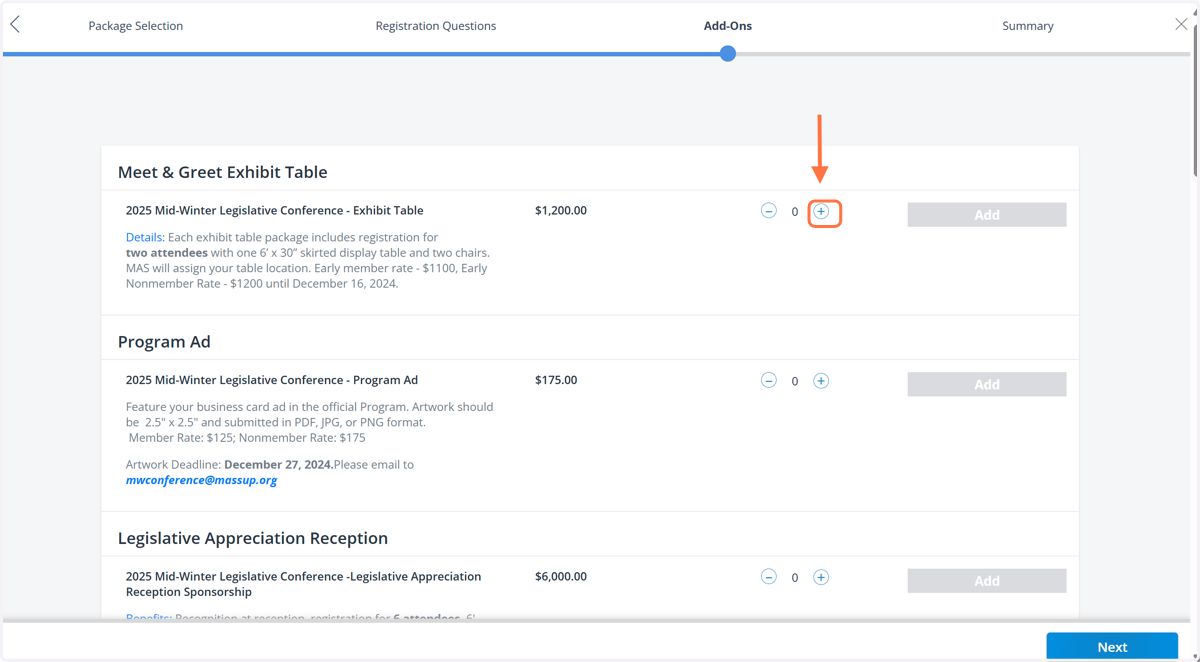Select the Add-Ons step
This screenshot has width=1200, height=662.
(728, 26)
